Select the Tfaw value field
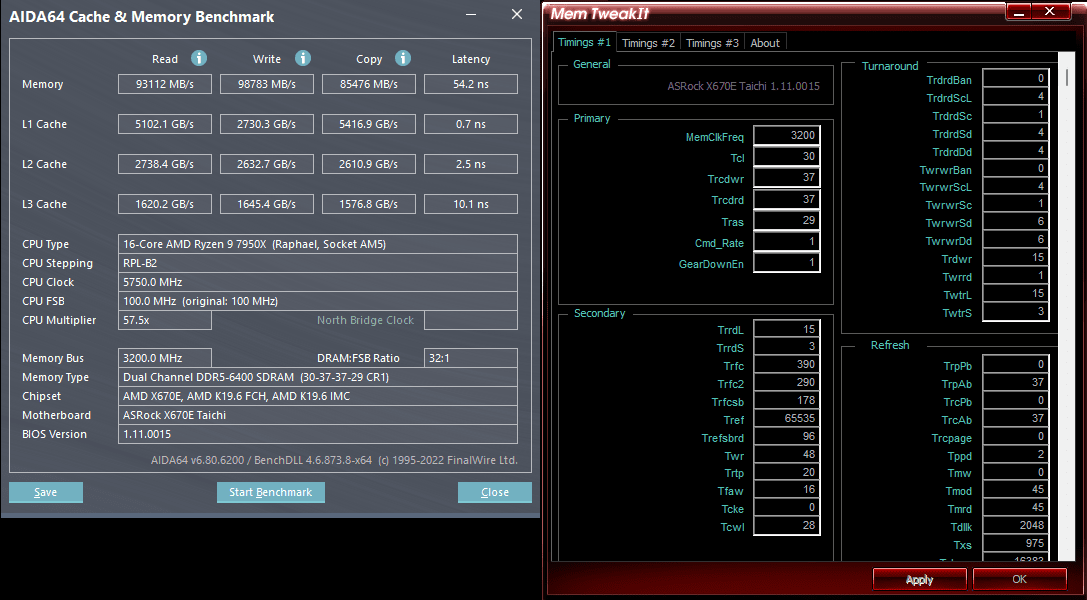 tap(787, 490)
